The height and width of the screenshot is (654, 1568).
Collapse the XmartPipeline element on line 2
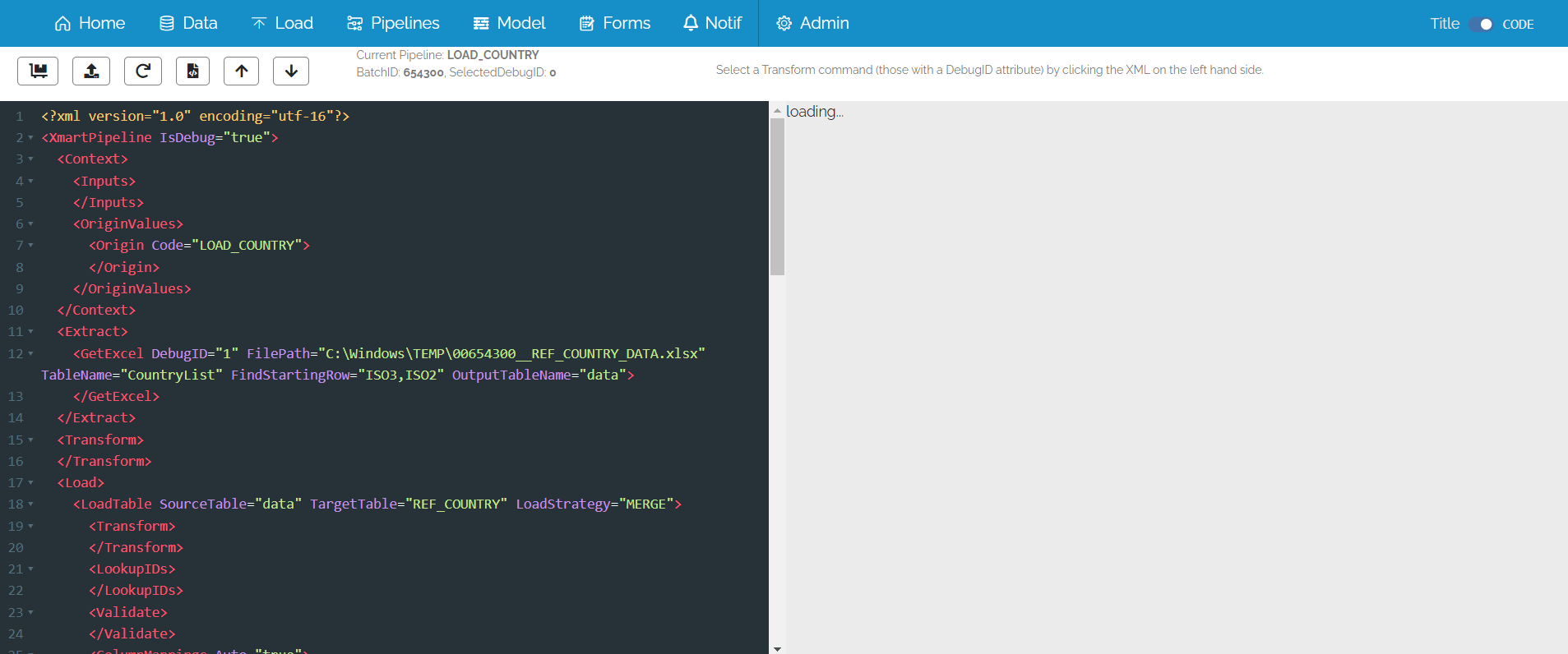[30, 138]
